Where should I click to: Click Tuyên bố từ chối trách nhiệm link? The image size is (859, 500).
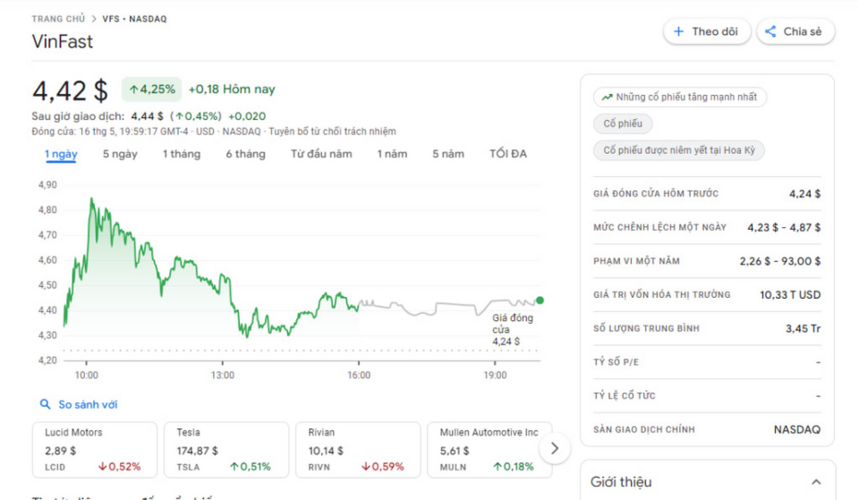(x=332, y=131)
